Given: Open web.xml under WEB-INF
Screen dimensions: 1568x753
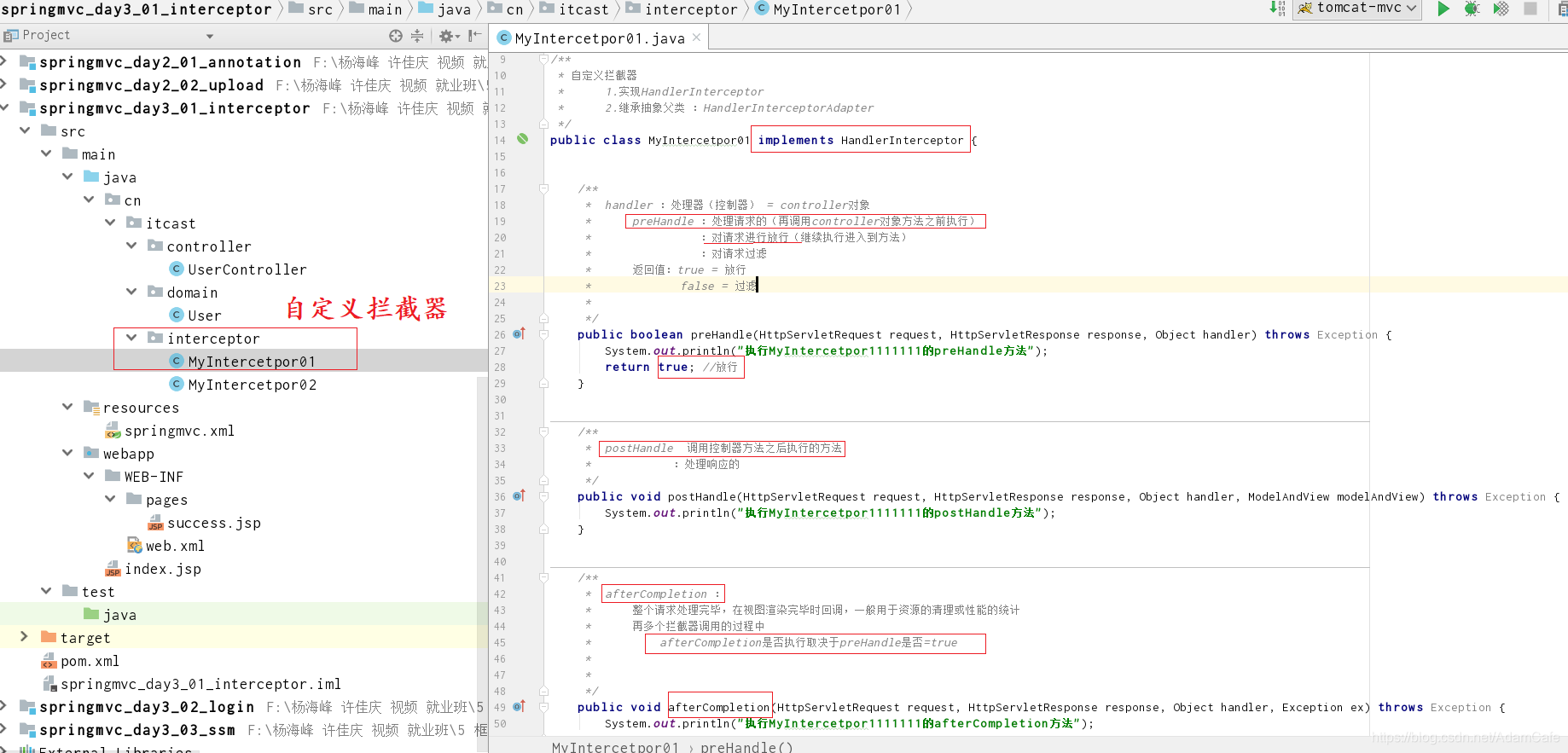Looking at the screenshot, I should point(166,546).
